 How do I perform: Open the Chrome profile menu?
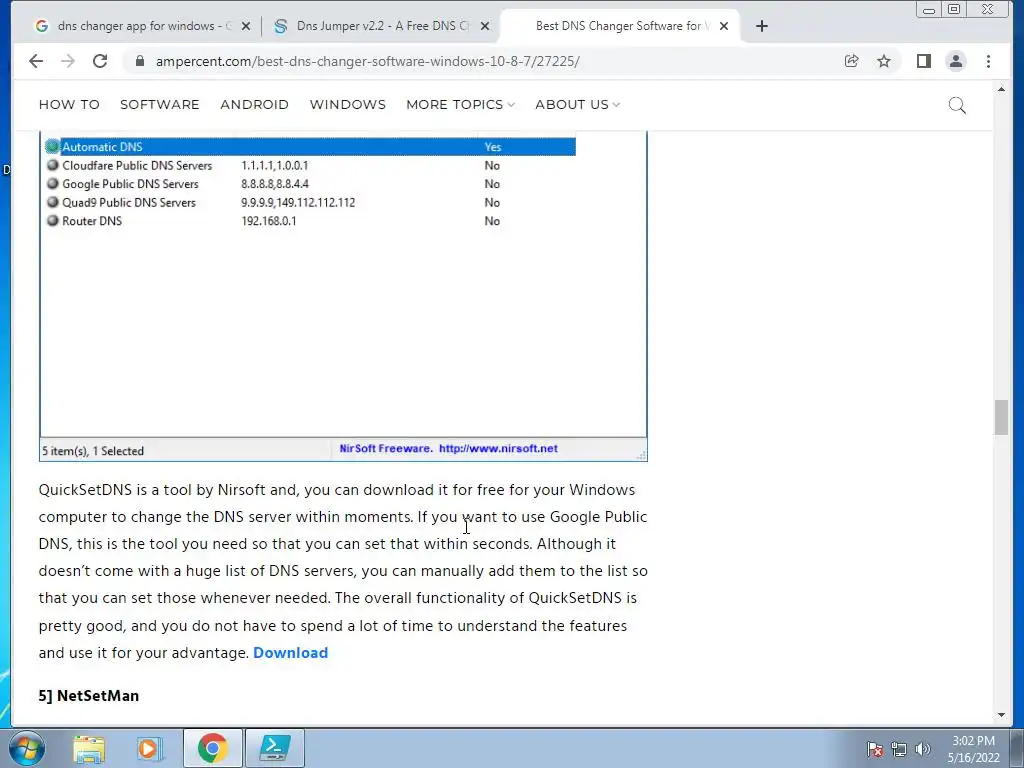[955, 61]
